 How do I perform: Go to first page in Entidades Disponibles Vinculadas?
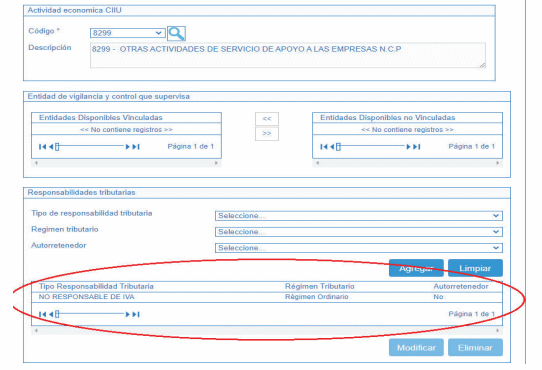(43, 147)
